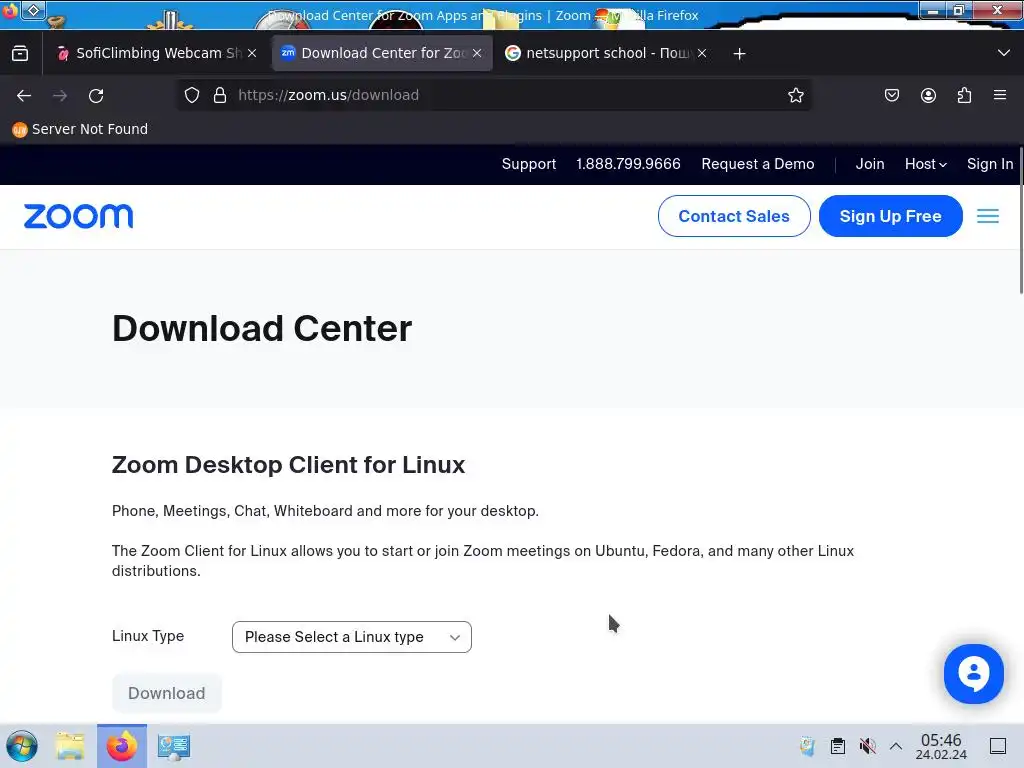
Task: Open the Pocket save icon
Action: 891,95
